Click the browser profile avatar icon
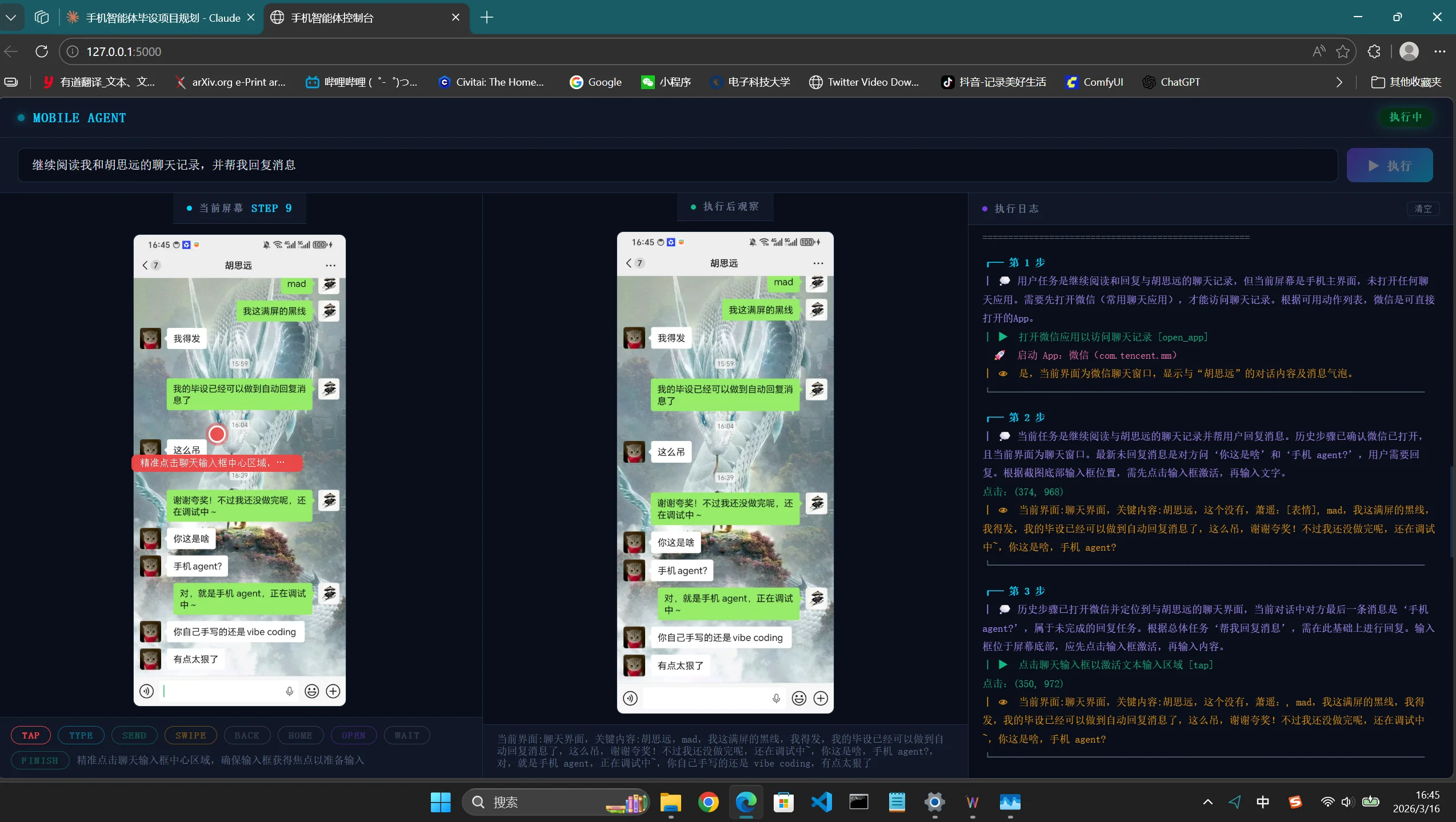Viewport: 1456px width, 822px height. coord(1409,51)
